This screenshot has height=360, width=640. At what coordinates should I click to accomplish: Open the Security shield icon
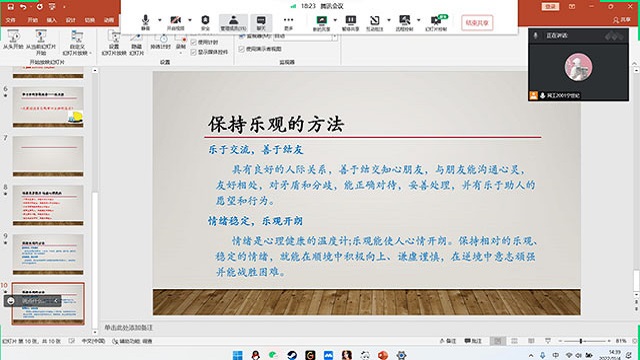[205, 22]
